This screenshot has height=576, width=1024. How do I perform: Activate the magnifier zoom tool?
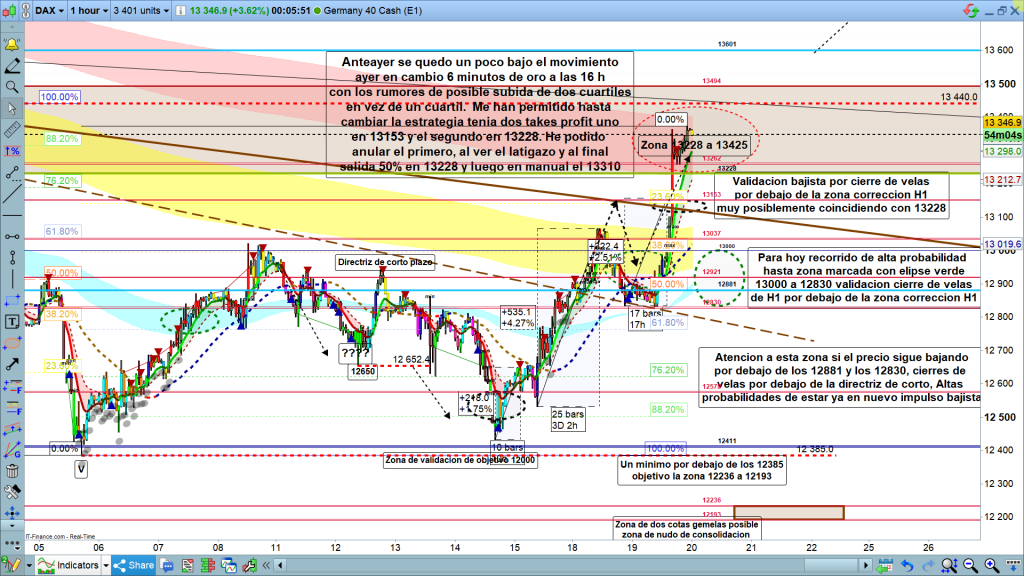(11, 87)
